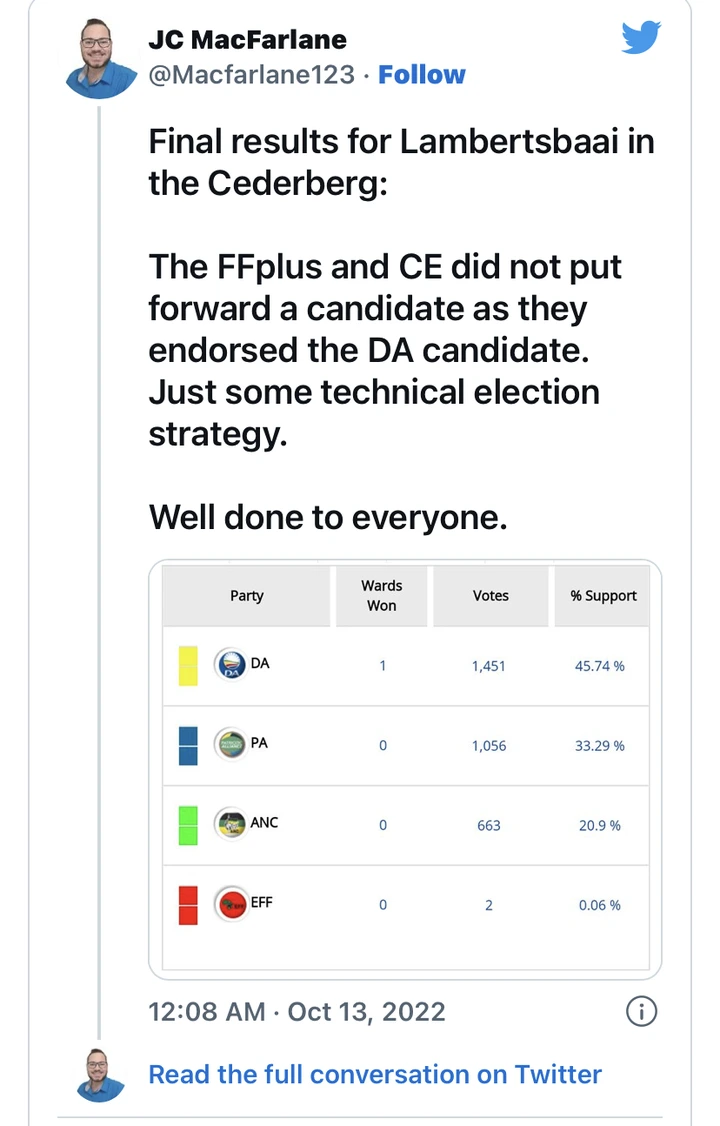Read the full conversation on Twitter
The width and height of the screenshot is (720, 1126).
pyautogui.click(x=375, y=1075)
